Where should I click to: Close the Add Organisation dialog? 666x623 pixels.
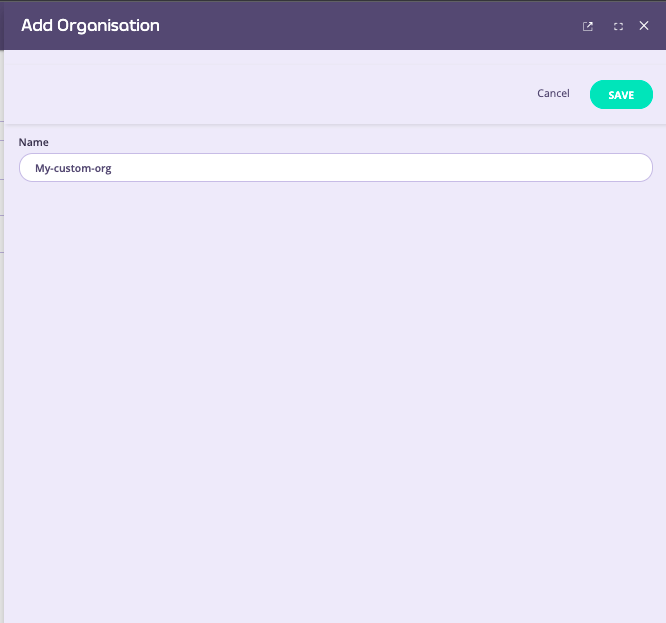pyautogui.click(x=644, y=26)
